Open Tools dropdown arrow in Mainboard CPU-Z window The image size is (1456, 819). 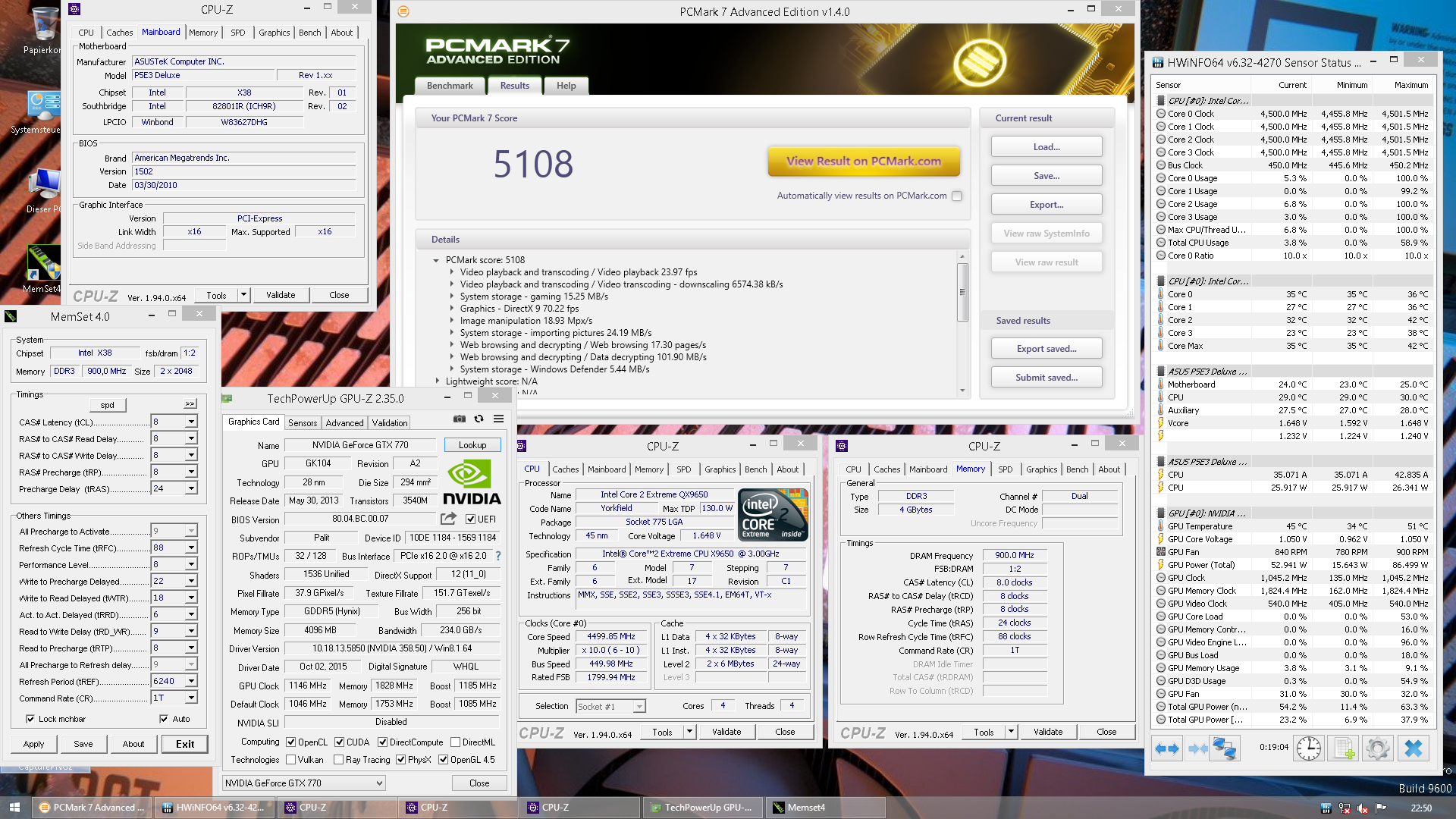coord(243,295)
